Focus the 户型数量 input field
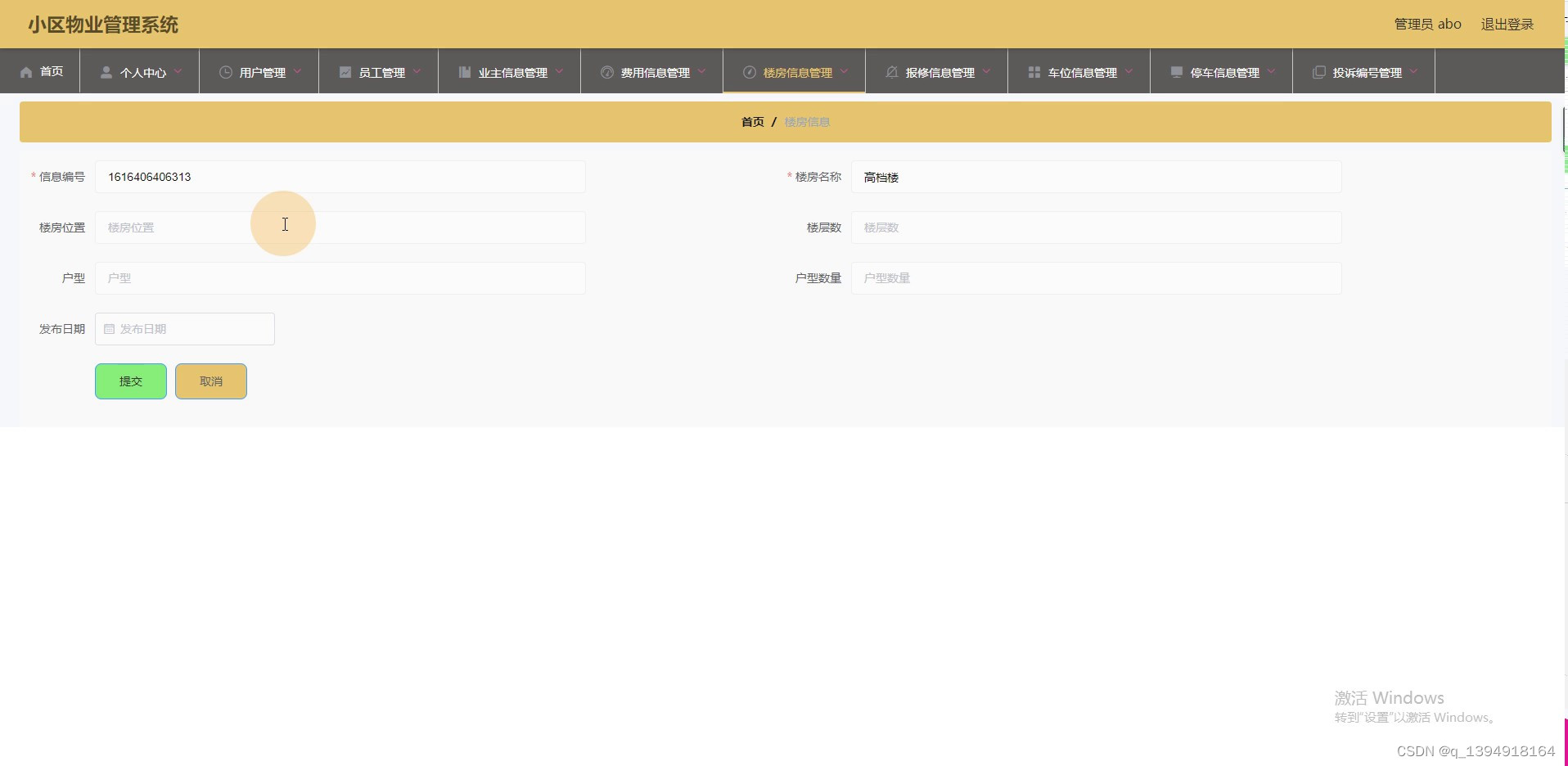 point(1097,278)
